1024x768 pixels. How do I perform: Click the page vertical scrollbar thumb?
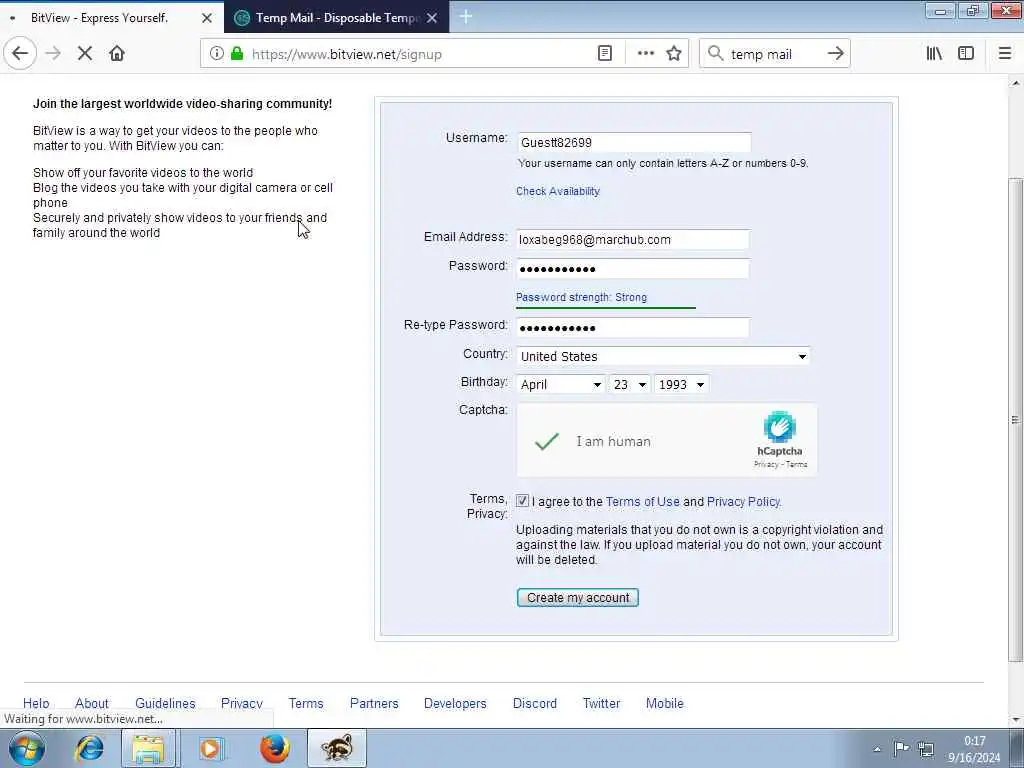1016,418
